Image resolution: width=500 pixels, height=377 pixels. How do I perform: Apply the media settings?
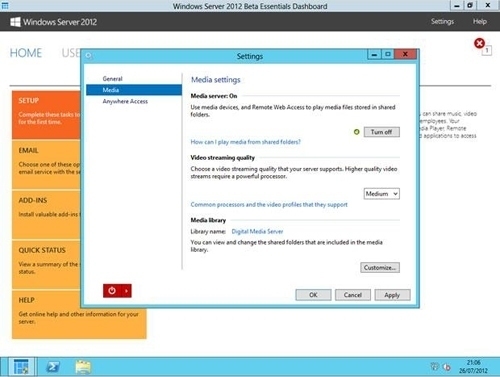[x=392, y=295]
